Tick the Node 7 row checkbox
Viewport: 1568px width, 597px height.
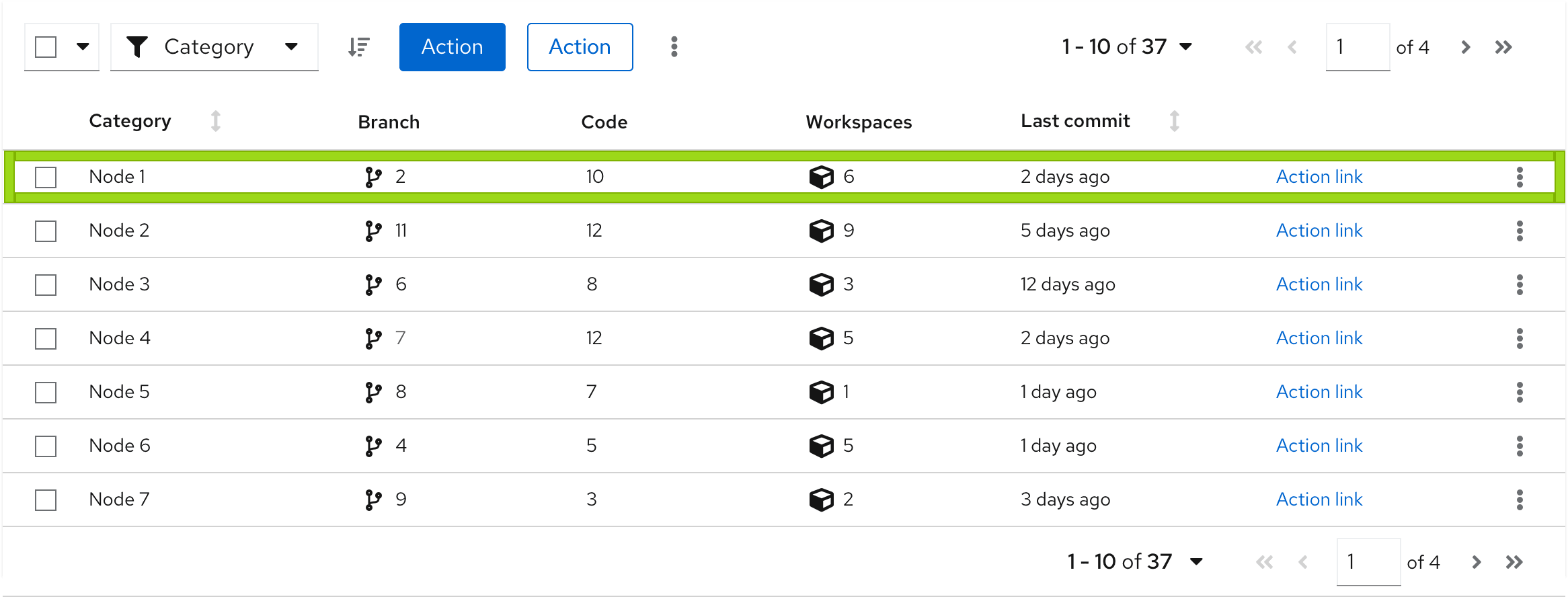point(46,500)
